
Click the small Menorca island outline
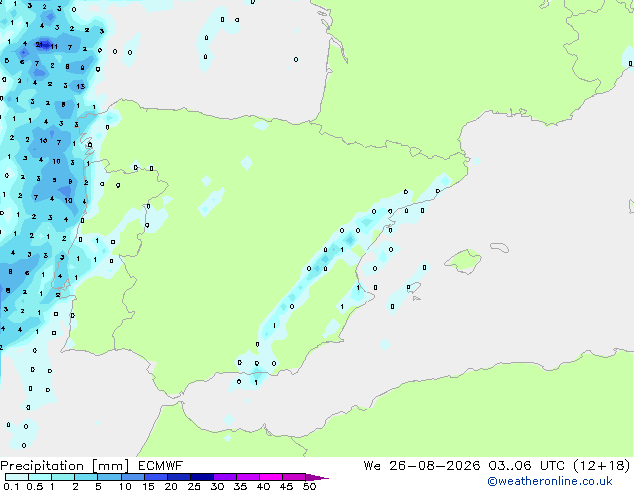[x=499, y=247]
